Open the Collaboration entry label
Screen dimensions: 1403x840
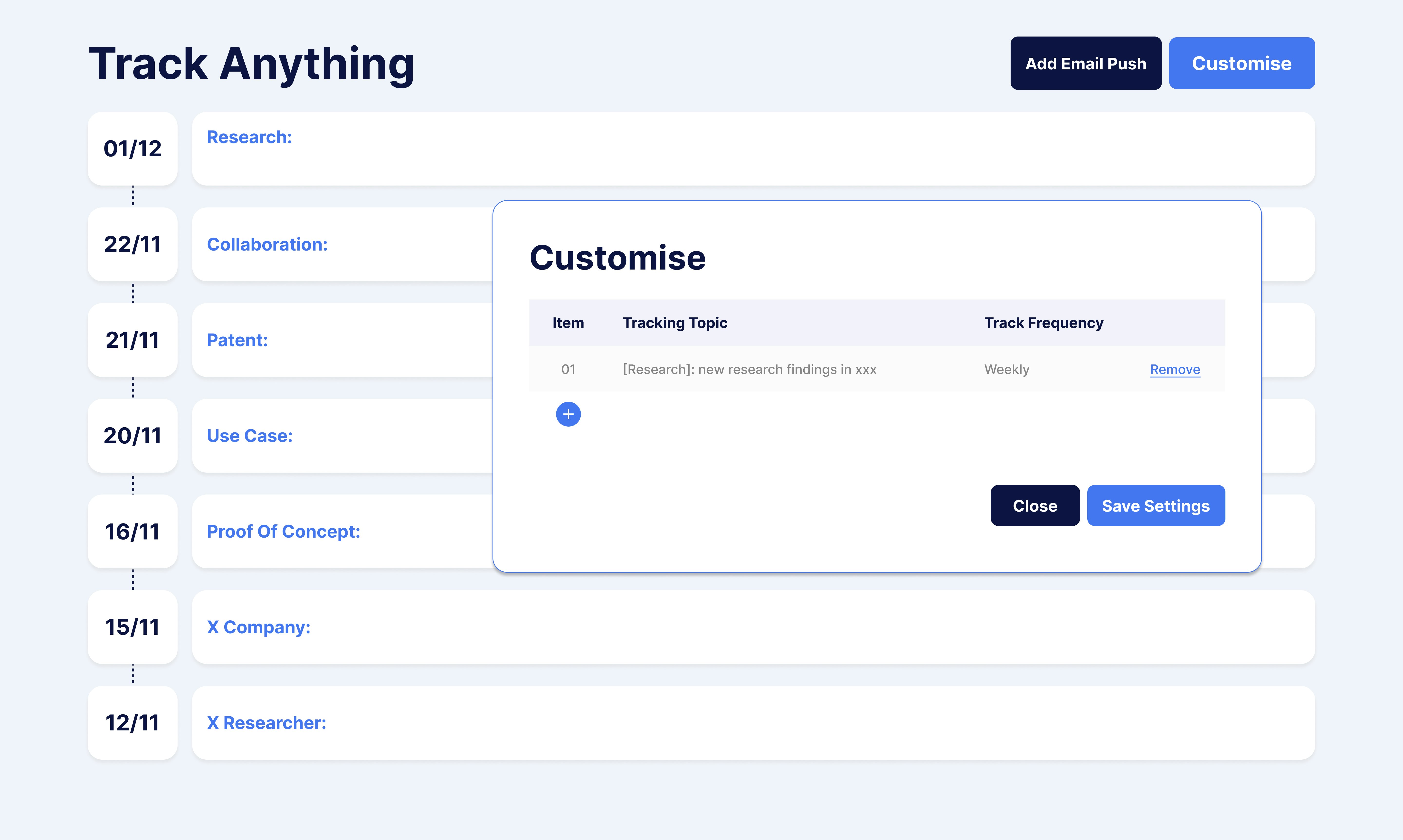(x=267, y=244)
